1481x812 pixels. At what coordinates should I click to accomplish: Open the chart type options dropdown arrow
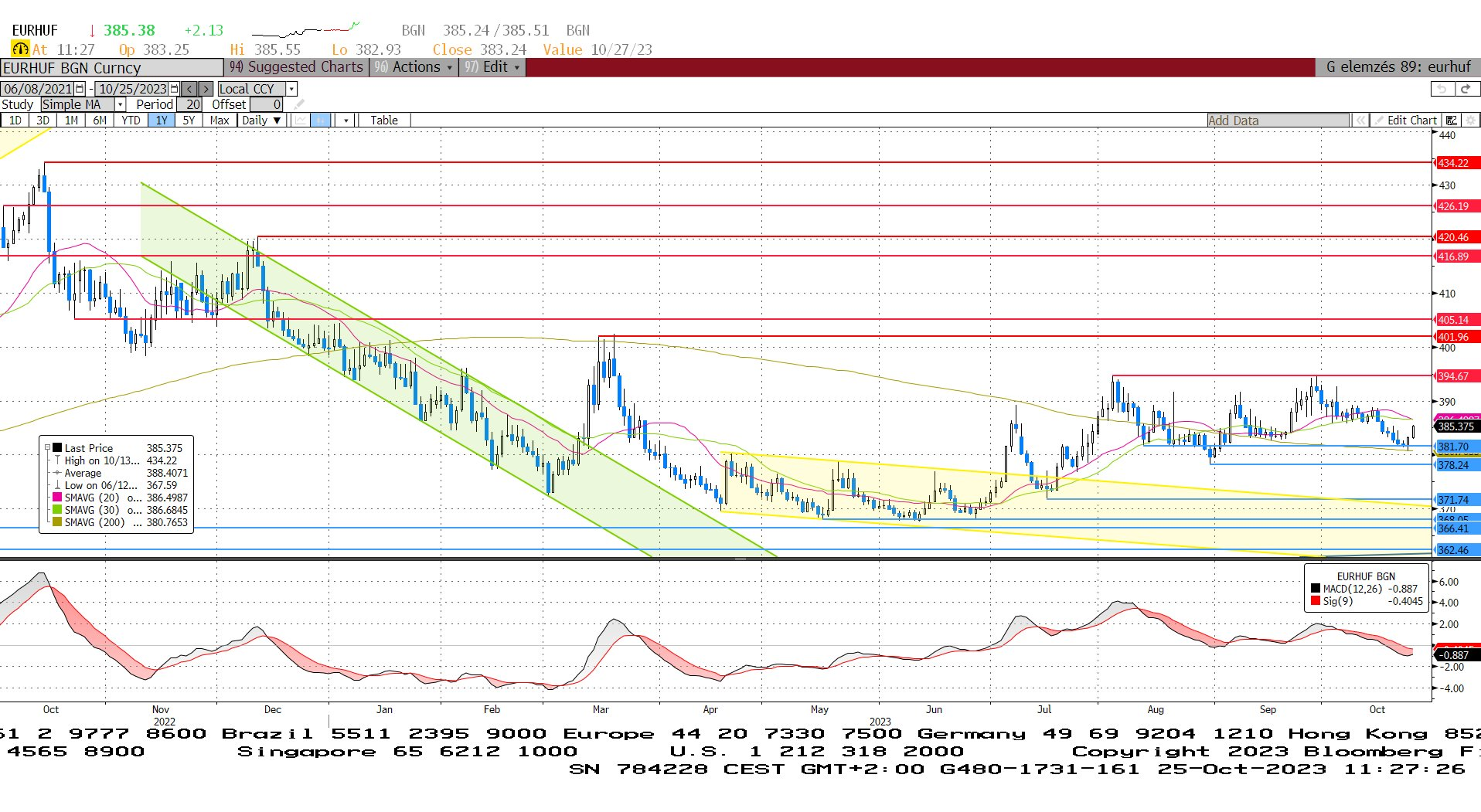tap(346, 120)
